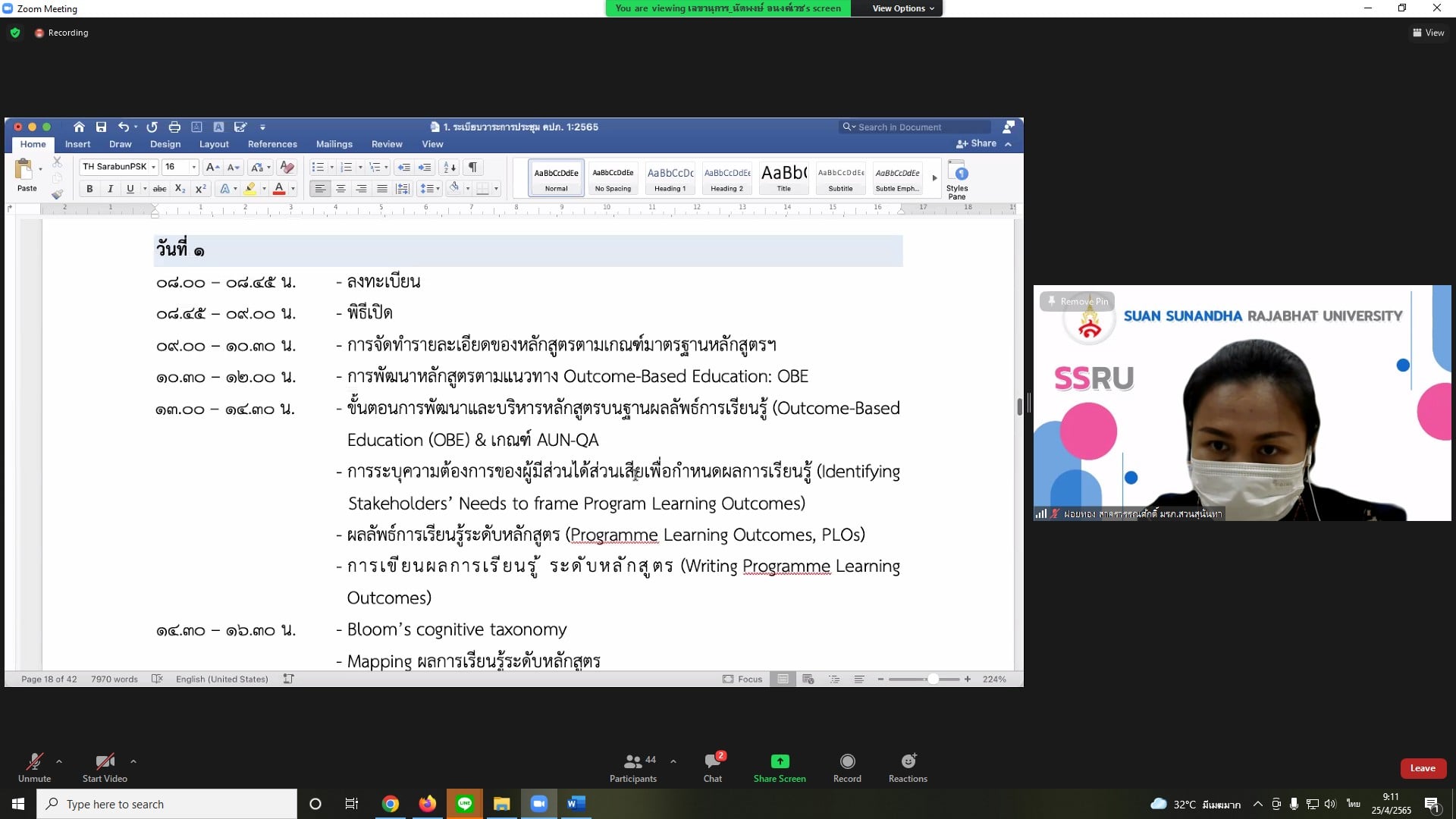Expand video options arrow beside Start Video
This screenshot has height=819, width=1456.
(x=133, y=761)
